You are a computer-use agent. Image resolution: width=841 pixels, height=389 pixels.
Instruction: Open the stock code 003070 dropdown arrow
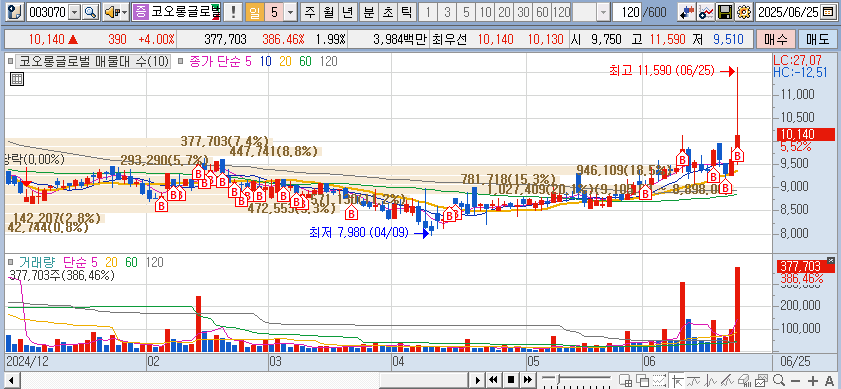point(76,12)
